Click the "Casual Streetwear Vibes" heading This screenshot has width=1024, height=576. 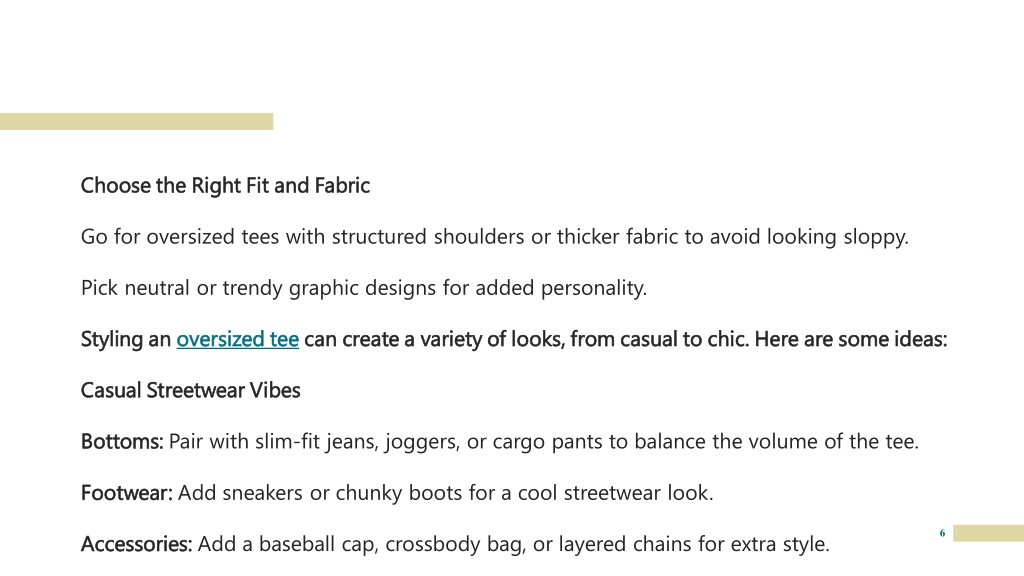point(191,391)
